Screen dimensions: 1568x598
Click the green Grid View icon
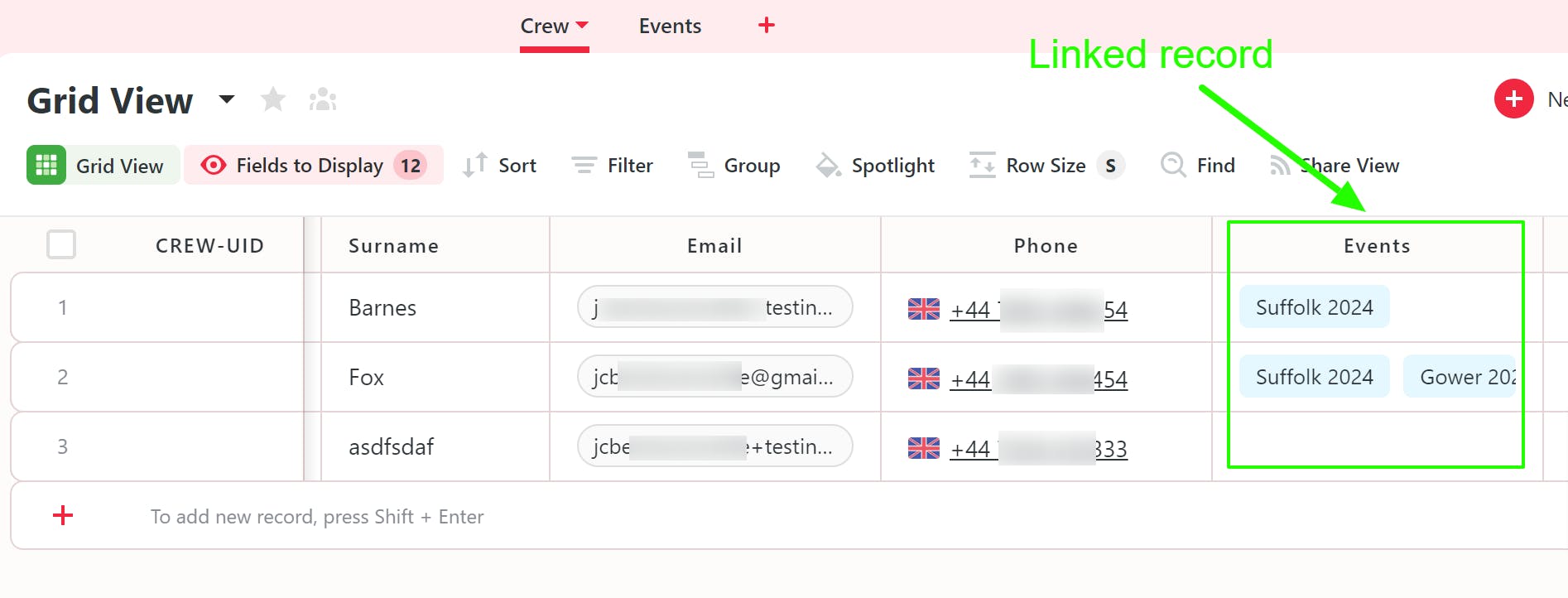click(46, 166)
